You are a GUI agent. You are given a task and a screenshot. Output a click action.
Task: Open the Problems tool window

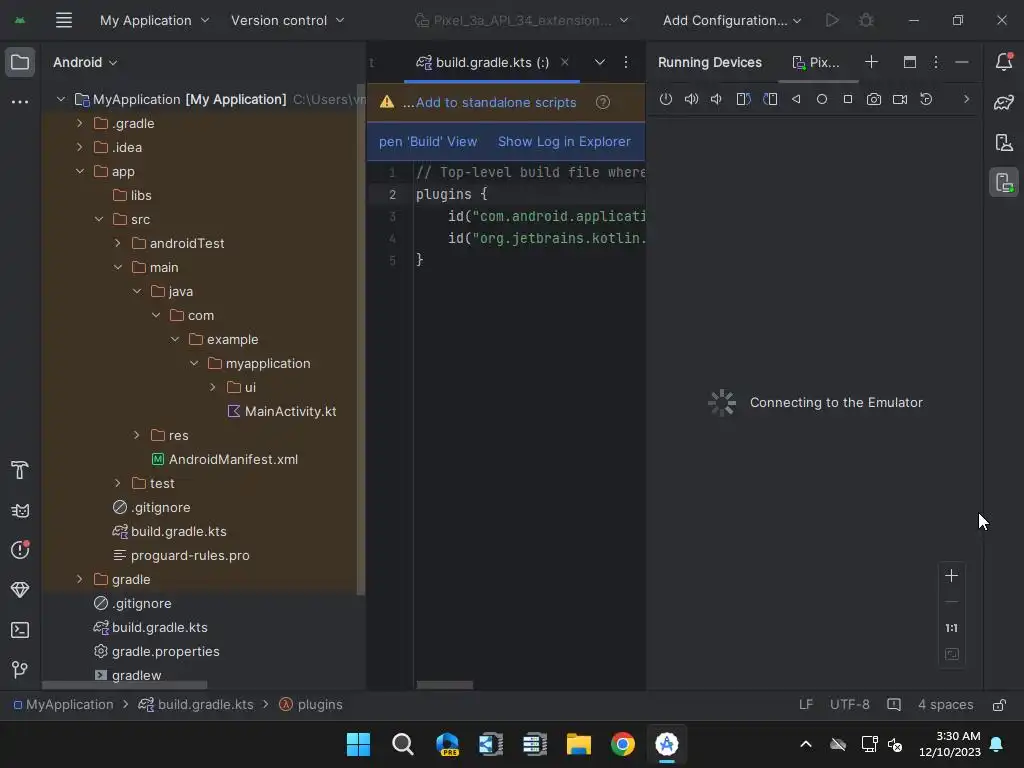(20, 550)
